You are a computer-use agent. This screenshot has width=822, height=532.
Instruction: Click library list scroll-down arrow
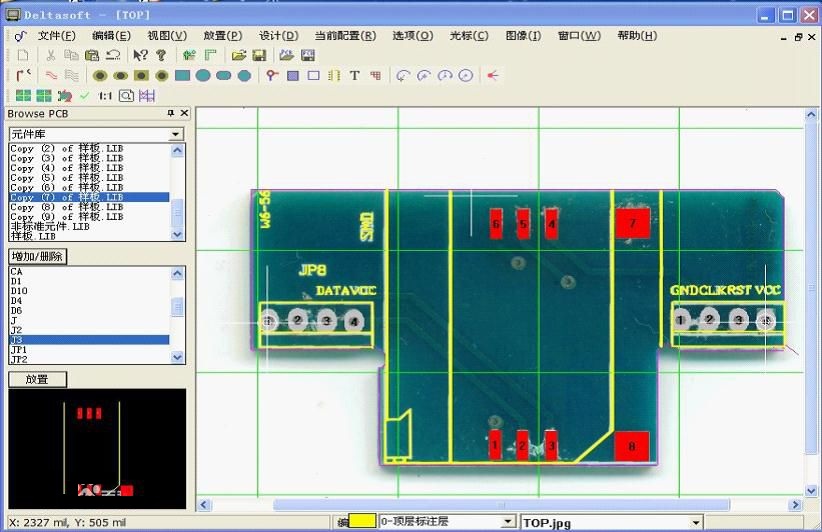pyautogui.click(x=178, y=234)
